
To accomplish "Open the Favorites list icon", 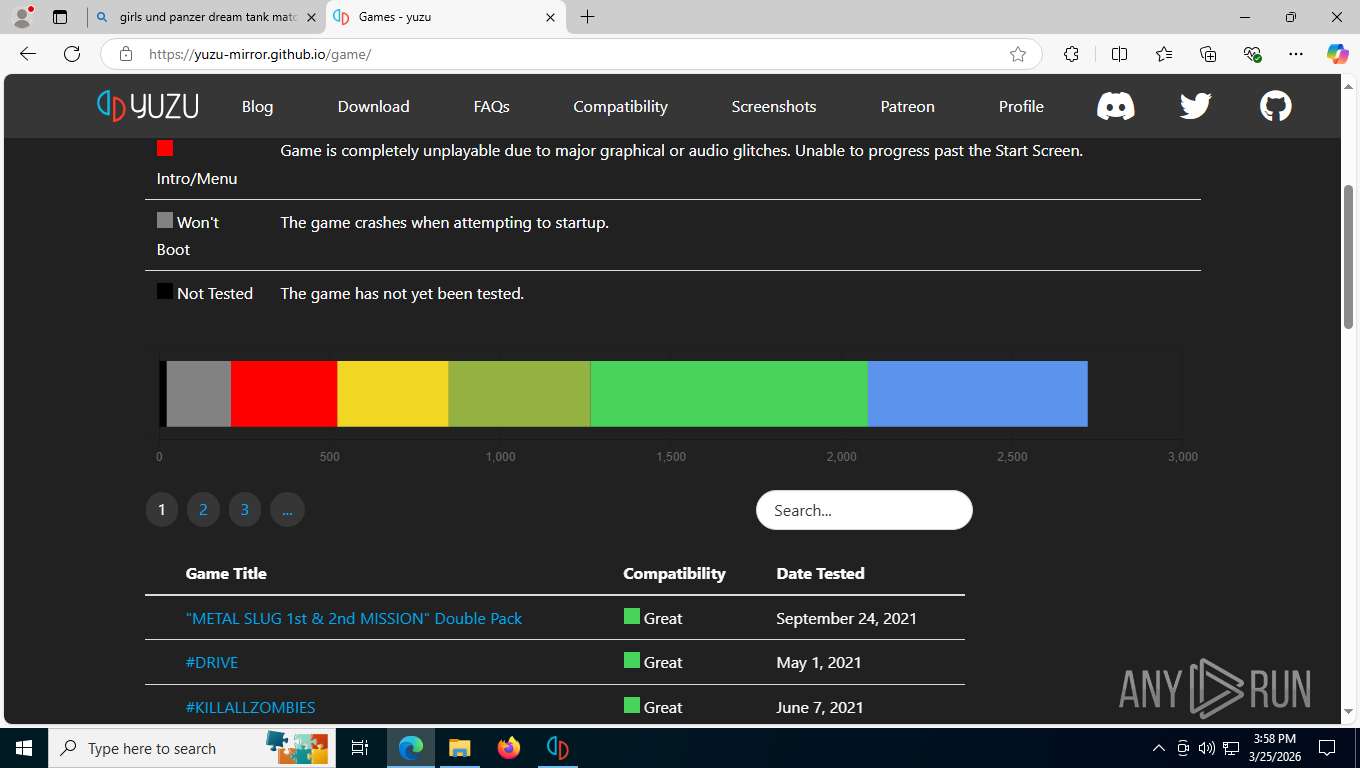I will tap(1164, 54).
